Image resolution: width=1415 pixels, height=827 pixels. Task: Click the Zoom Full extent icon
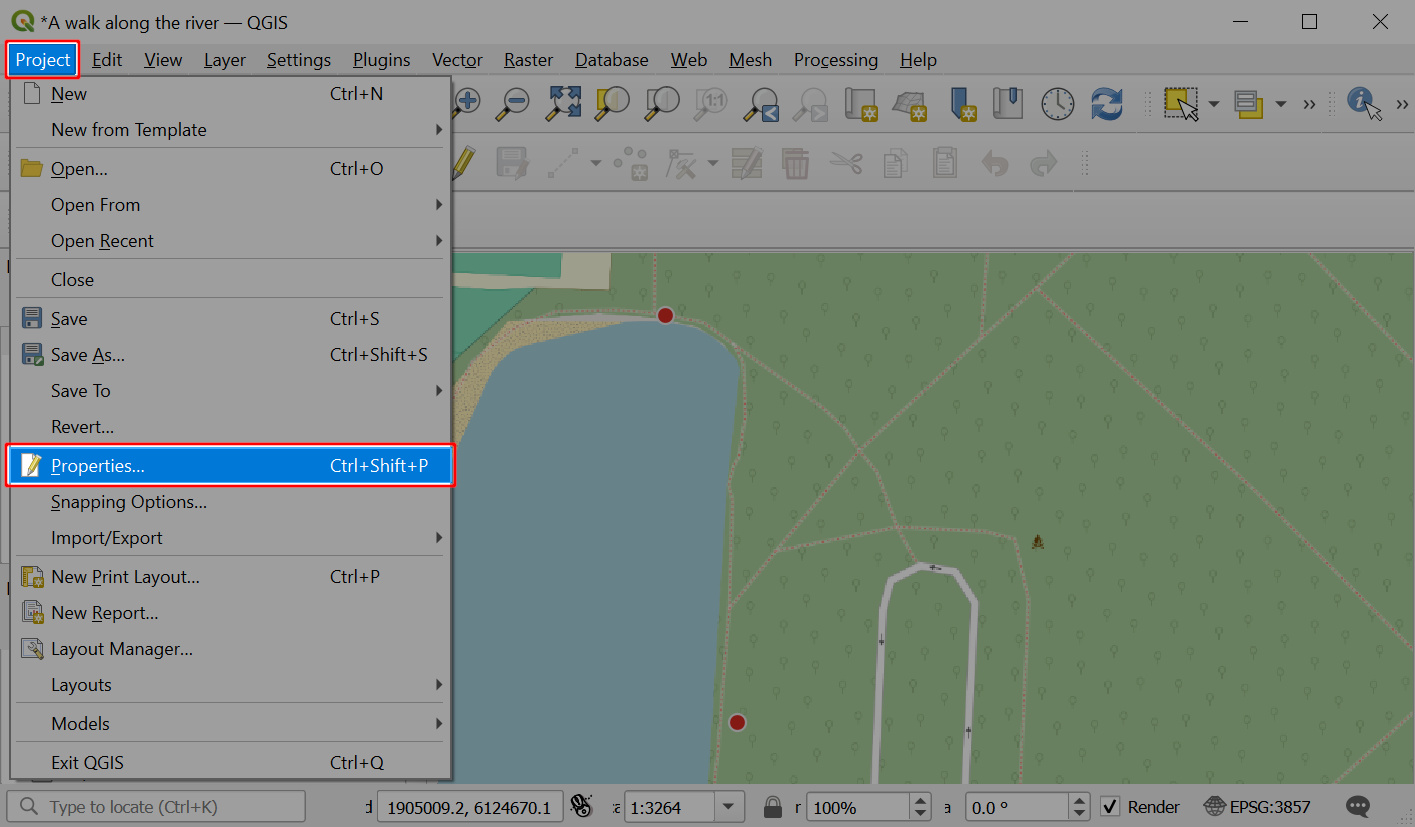coord(564,102)
